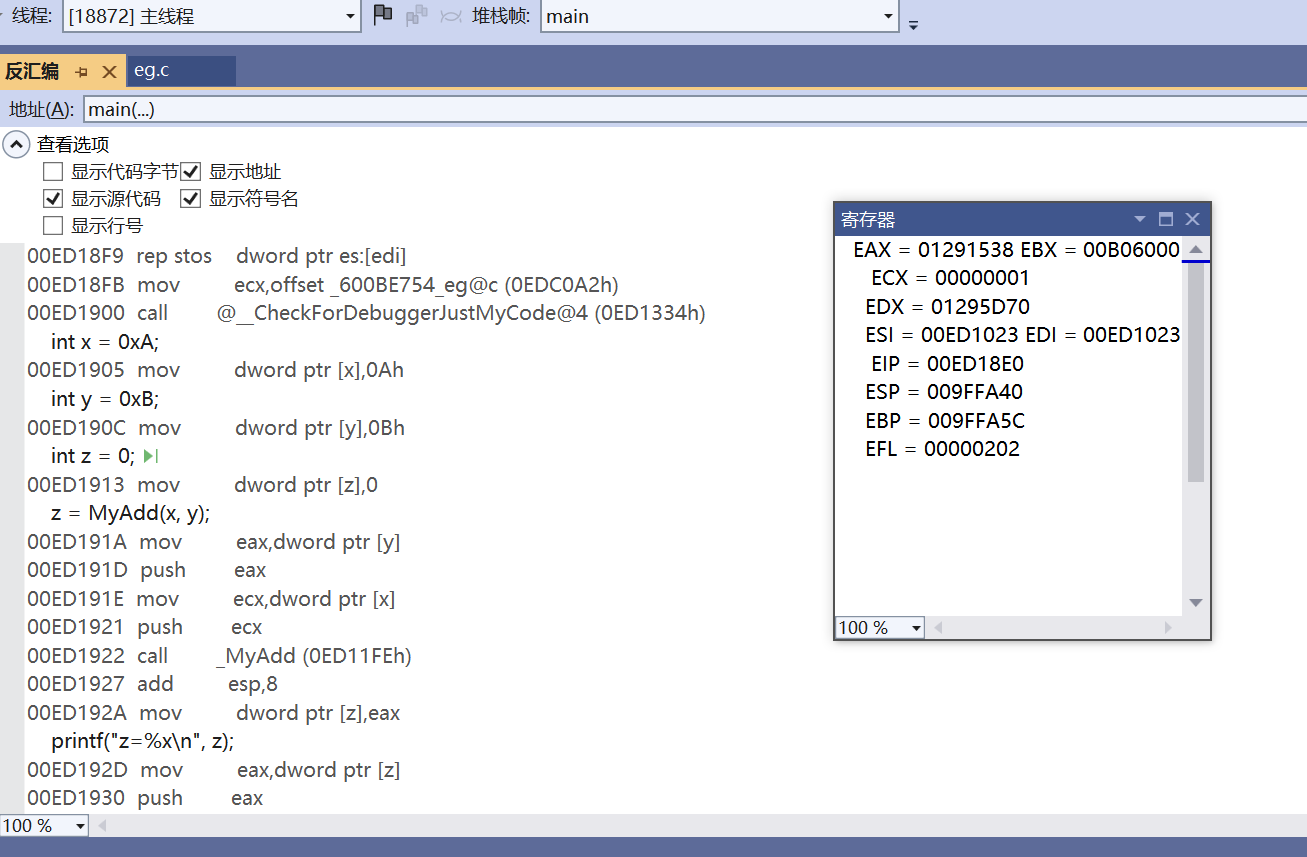1307x857 pixels.
Task: Click source line int x = 0xA;
Action: [105, 342]
